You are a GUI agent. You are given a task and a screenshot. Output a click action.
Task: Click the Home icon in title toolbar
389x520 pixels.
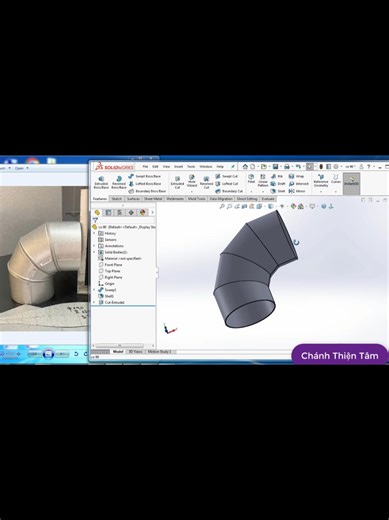coord(245,166)
